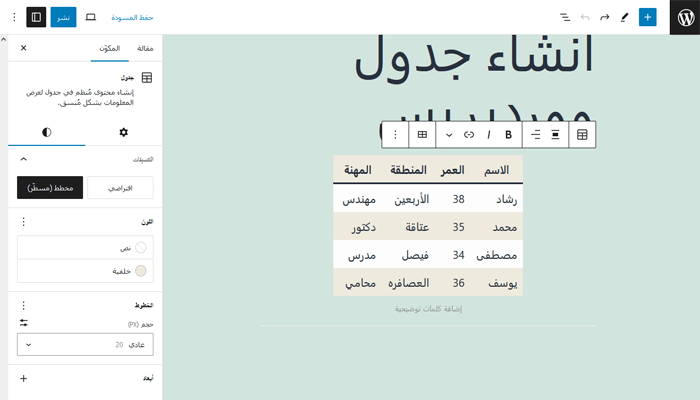Select the افتراضي default table style
The height and width of the screenshot is (400, 700).
[120, 187]
